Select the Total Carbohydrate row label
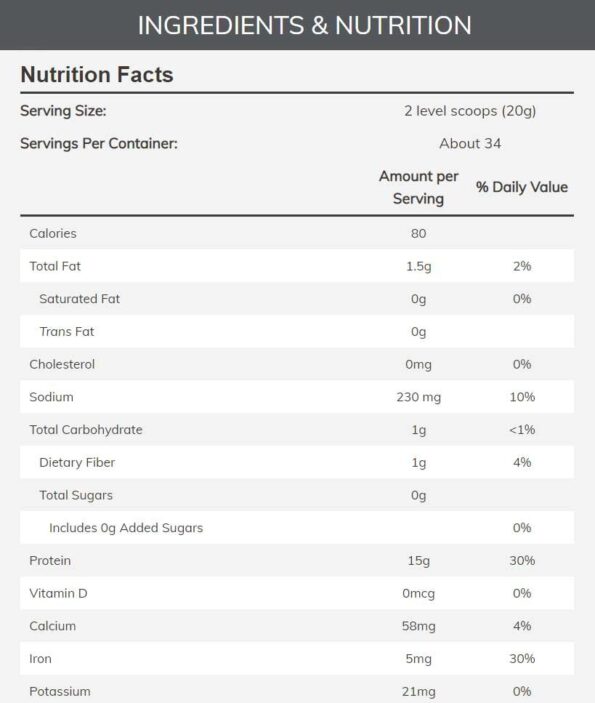 coord(86,430)
